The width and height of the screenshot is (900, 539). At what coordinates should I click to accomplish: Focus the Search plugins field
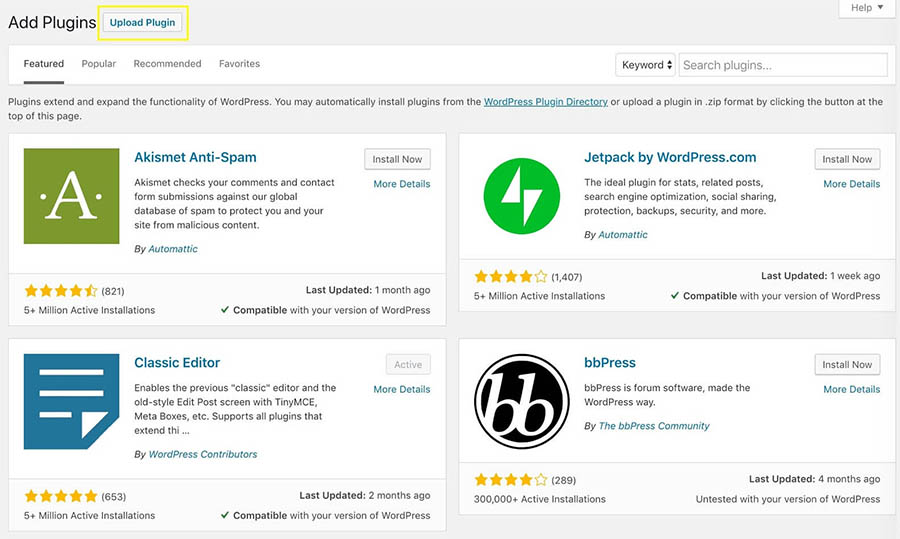pyautogui.click(x=783, y=65)
